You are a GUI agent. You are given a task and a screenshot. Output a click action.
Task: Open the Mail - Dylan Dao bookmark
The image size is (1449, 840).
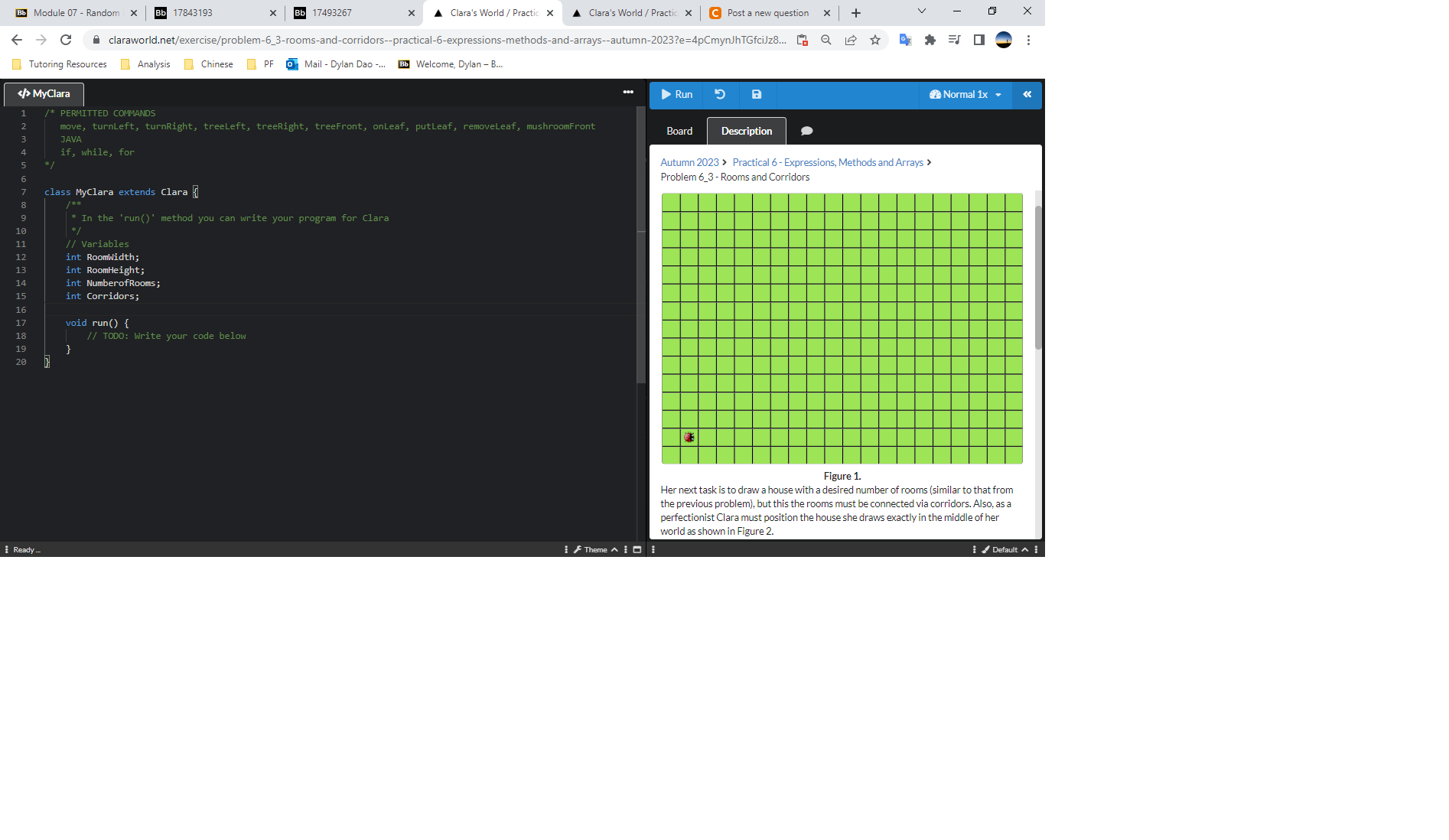(x=336, y=64)
